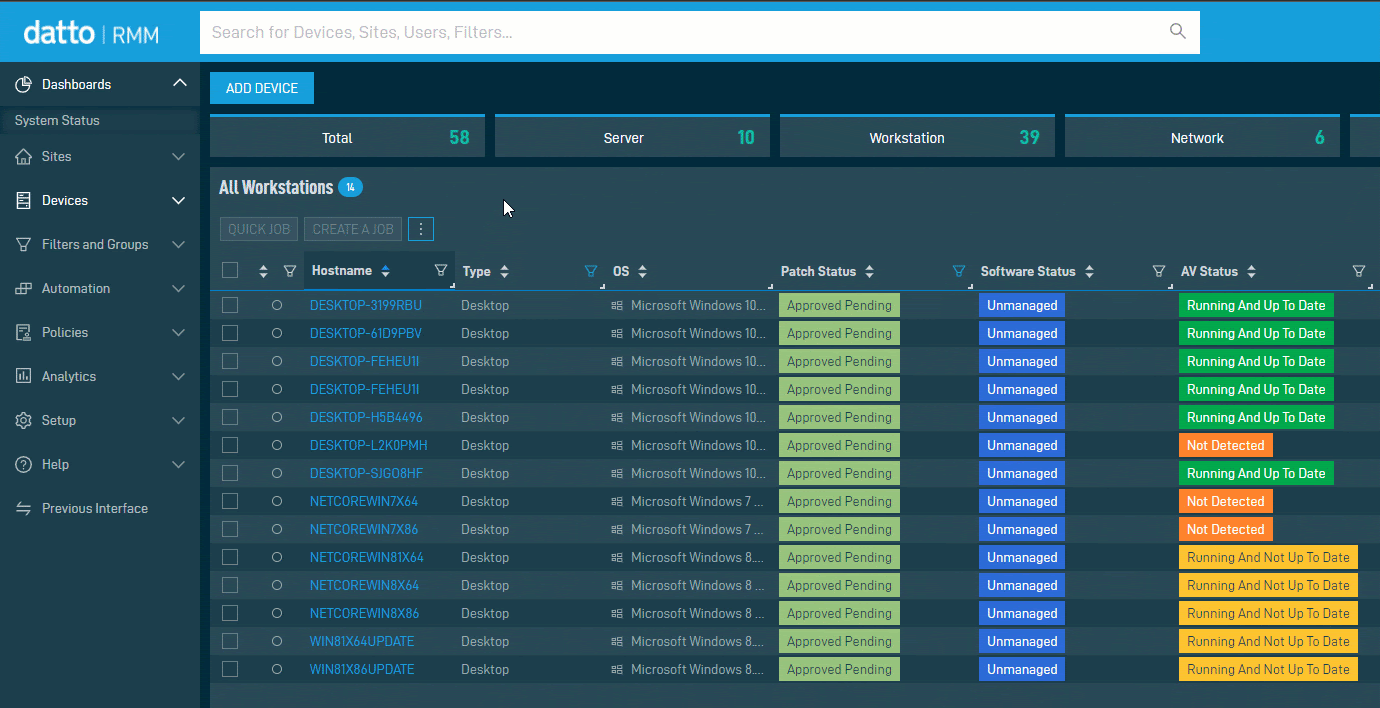Click the status circle for NETCOREWIN7X64
1380x708 pixels.
[277, 501]
